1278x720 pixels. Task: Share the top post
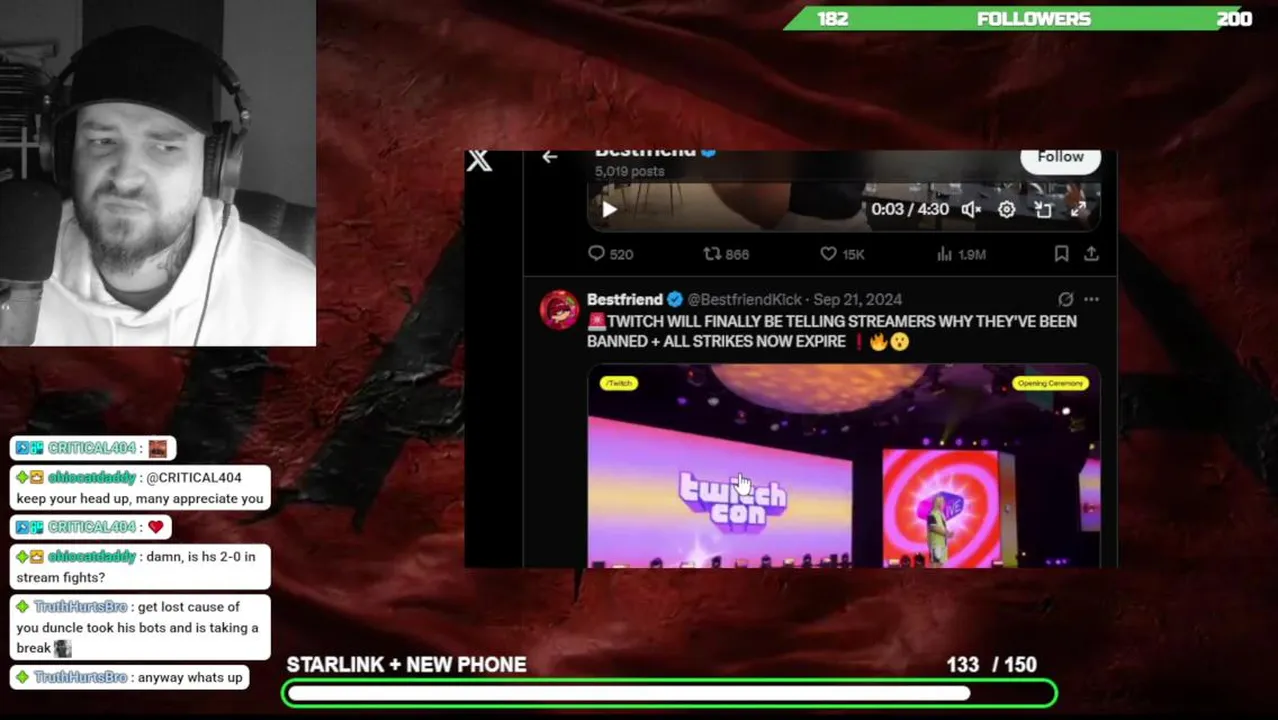click(x=1091, y=254)
